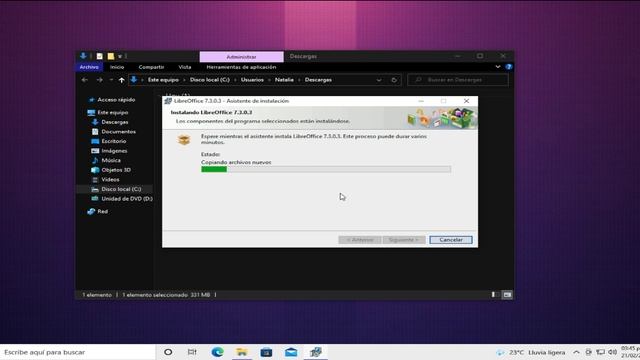Open the volume control in system tray
The width and height of the screenshot is (640, 360).
tap(612, 352)
